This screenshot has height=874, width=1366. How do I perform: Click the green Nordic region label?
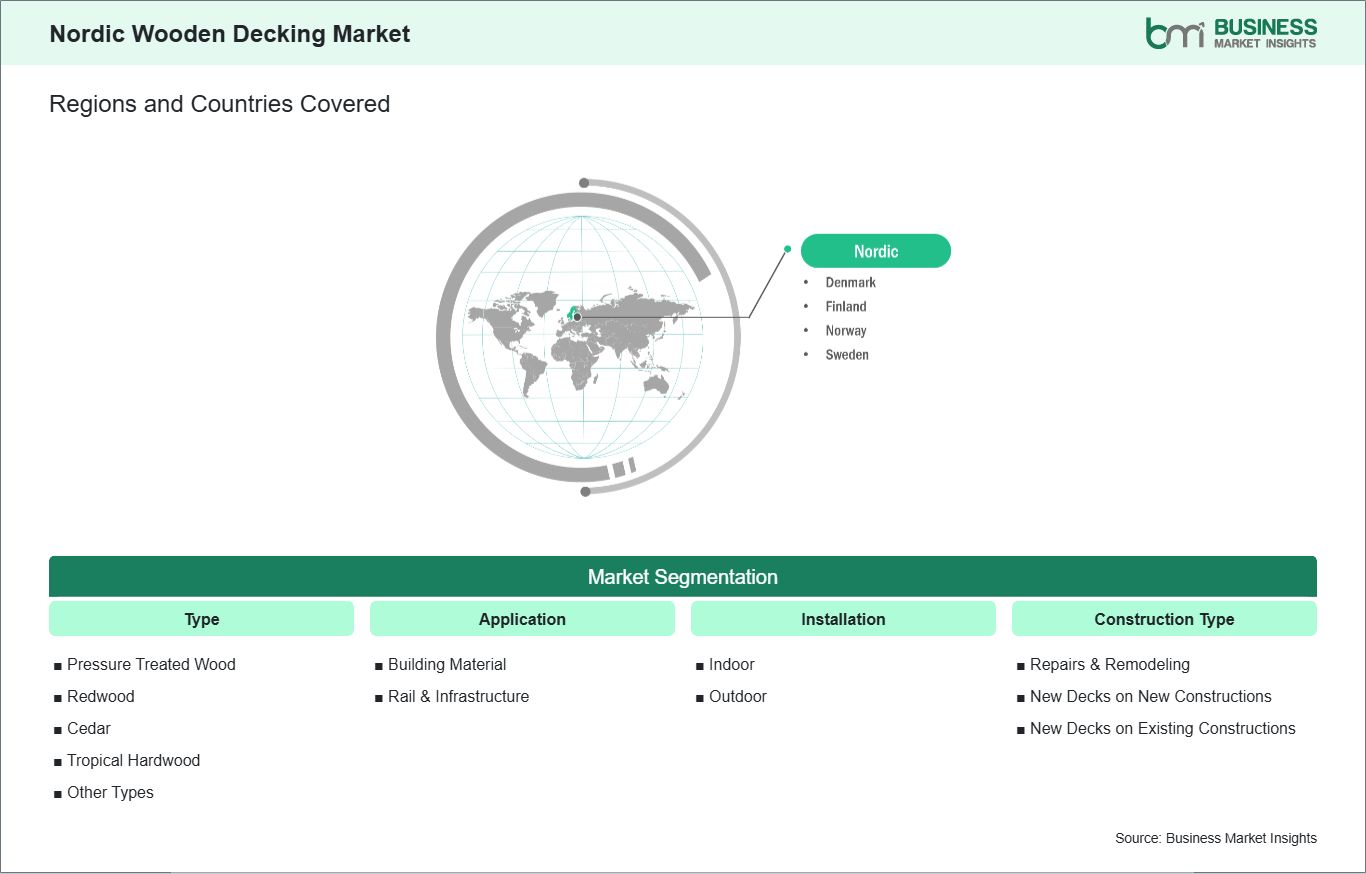[x=875, y=251]
